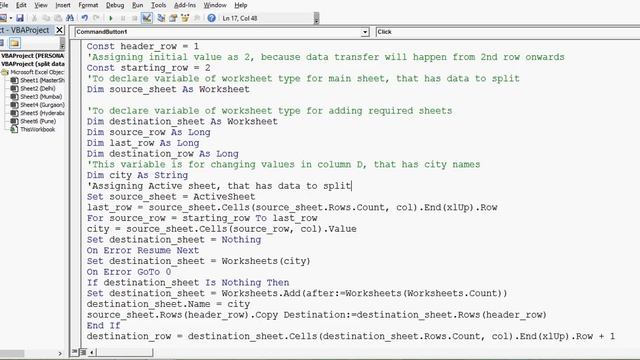Viewport: 640px width, 360px height.
Task: Toggle Design Mode icon
Action: click(147, 18)
